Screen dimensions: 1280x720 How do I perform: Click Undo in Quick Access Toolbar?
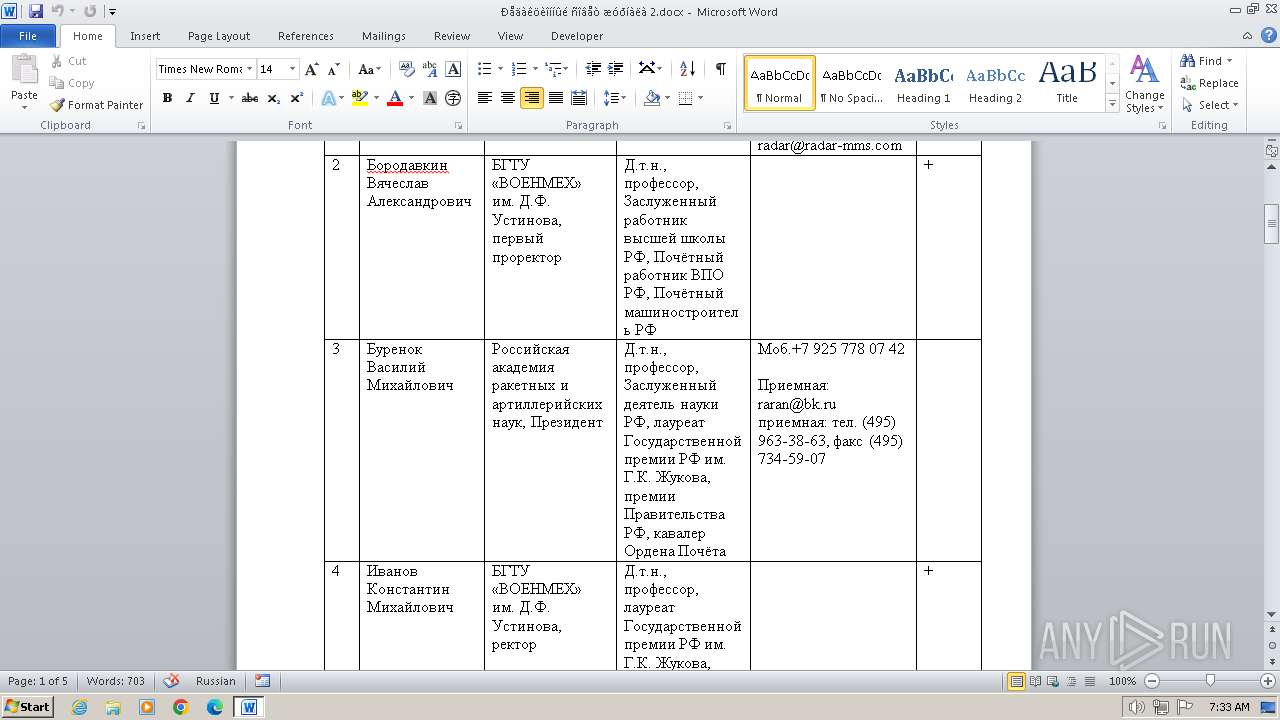(57, 11)
